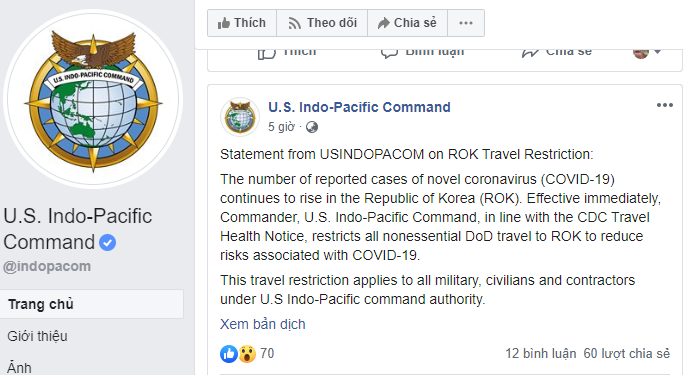Screen dimensions: 683x375
Task: Open the 12 bình luận comments link
Action: (541, 353)
